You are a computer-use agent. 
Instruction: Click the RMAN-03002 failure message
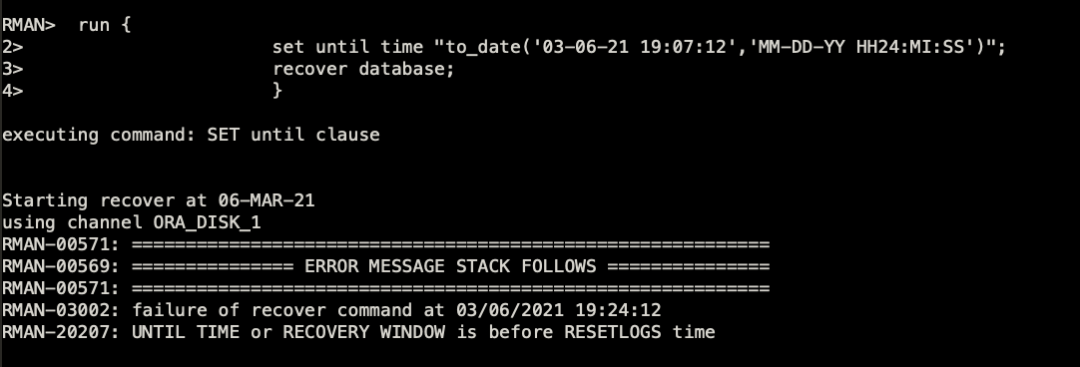tap(331, 310)
